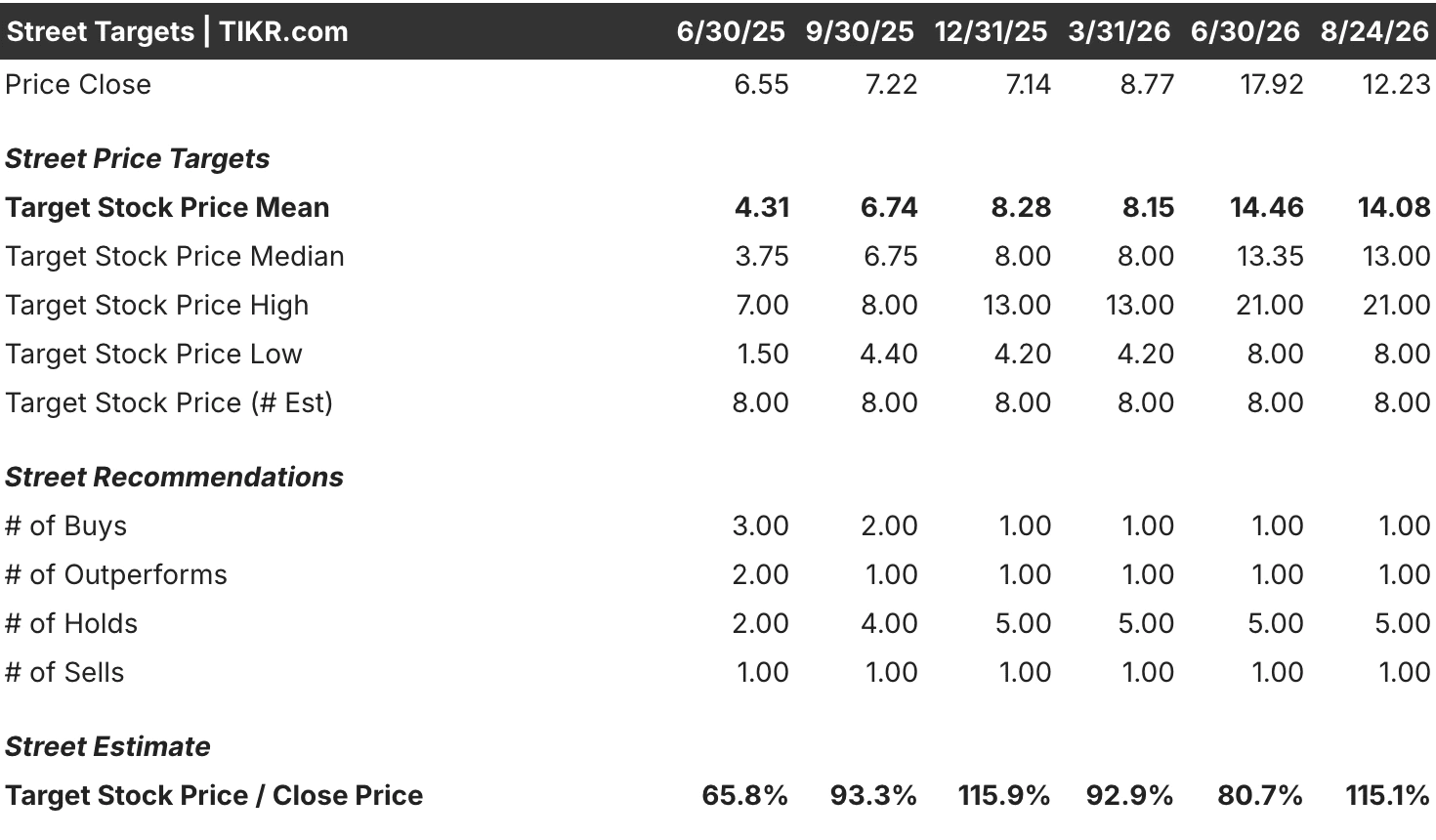This screenshot has height=840, width=1436.
Task: Click the # of Outperforms row label
Action: (115, 574)
